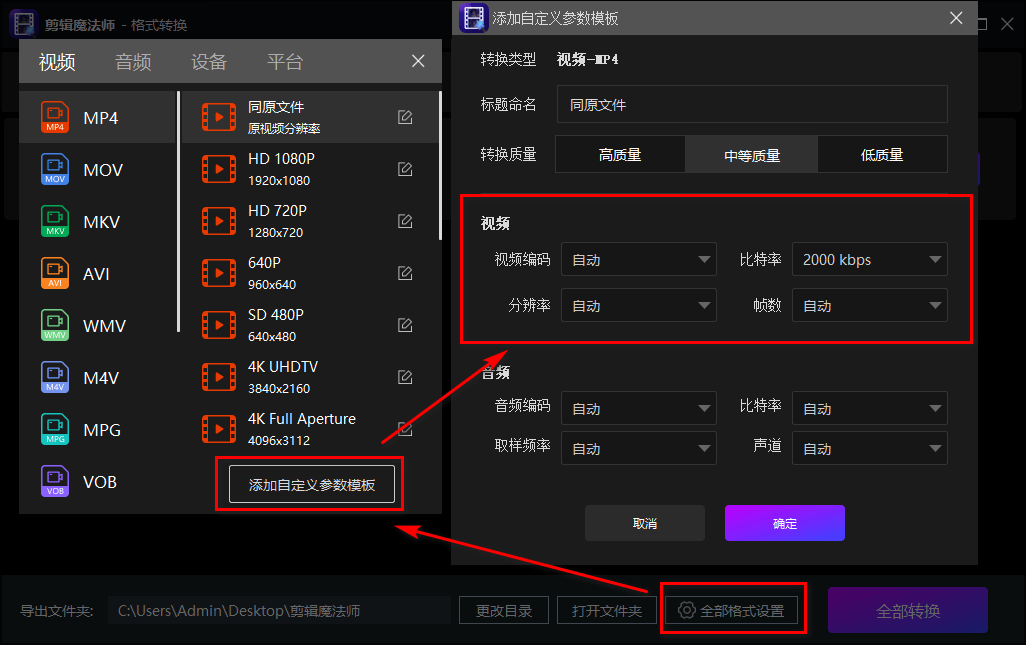Confirm template with the 确定 button
The height and width of the screenshot is (645, 1026).
(784, 523)
